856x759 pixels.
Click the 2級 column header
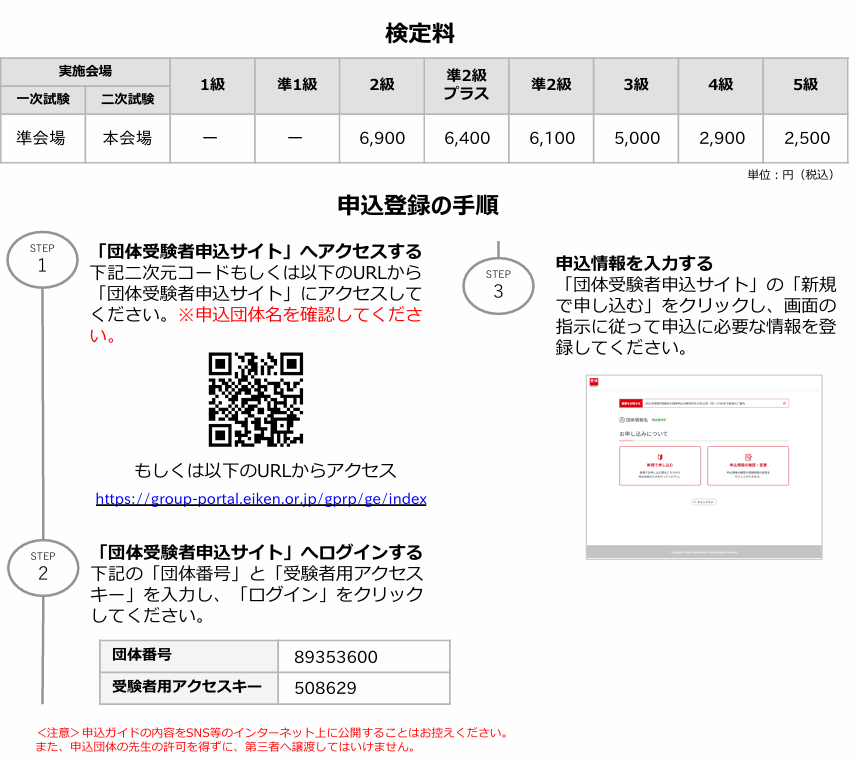tap(381, 85)
